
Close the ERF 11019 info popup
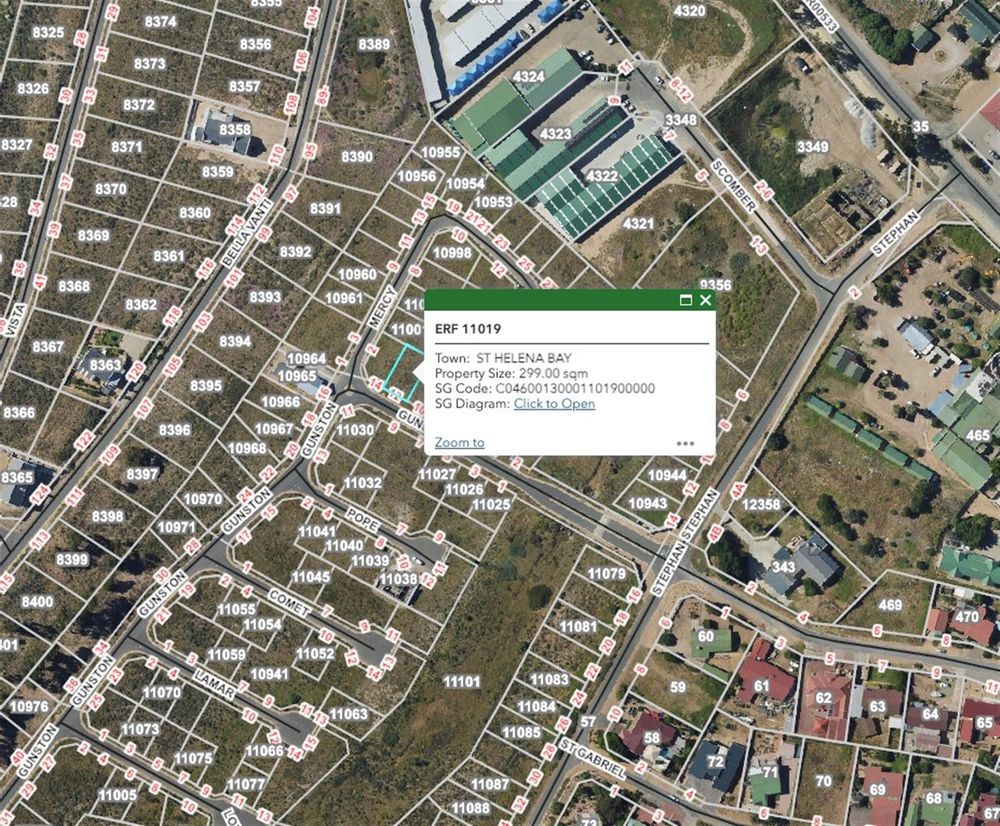(x=705, y=300)
